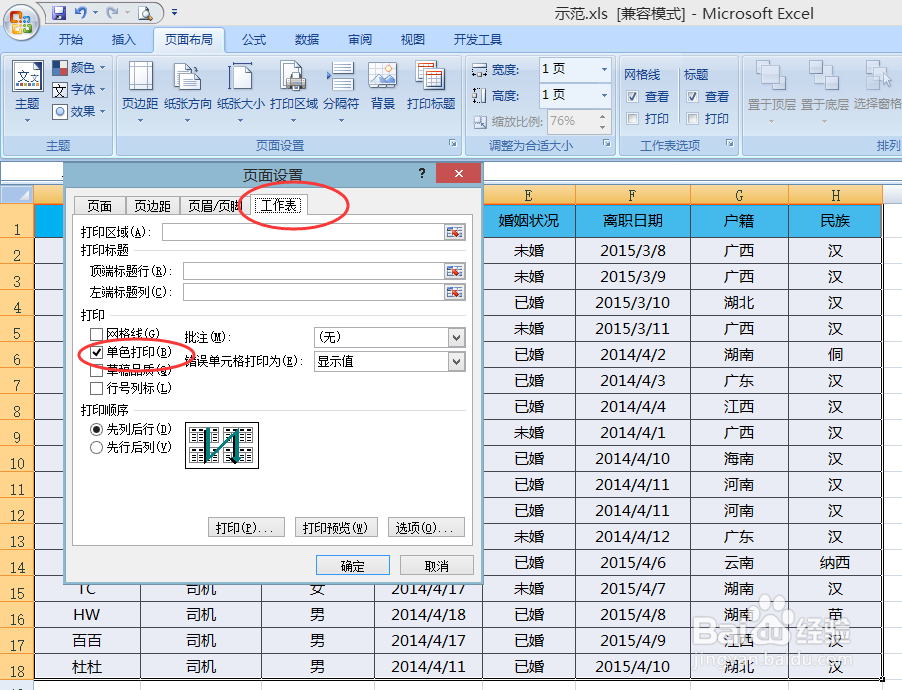Switch to the 公式 ribbon tab
The image size is (902, 690).
[254, 39]
